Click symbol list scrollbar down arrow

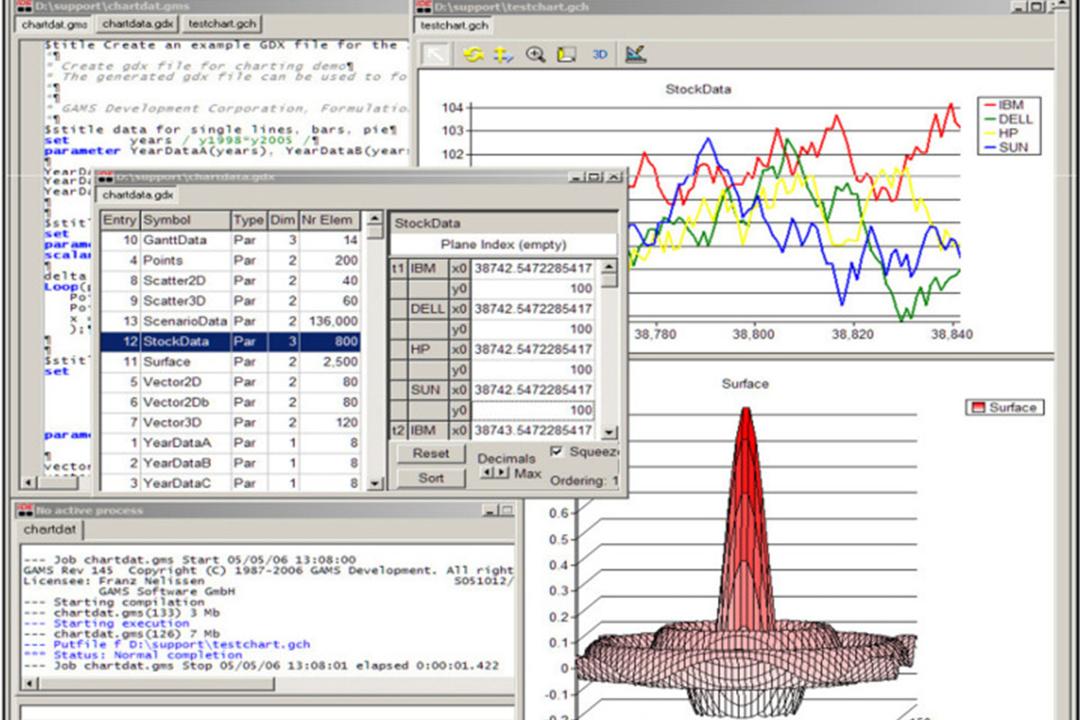point(375,484)
